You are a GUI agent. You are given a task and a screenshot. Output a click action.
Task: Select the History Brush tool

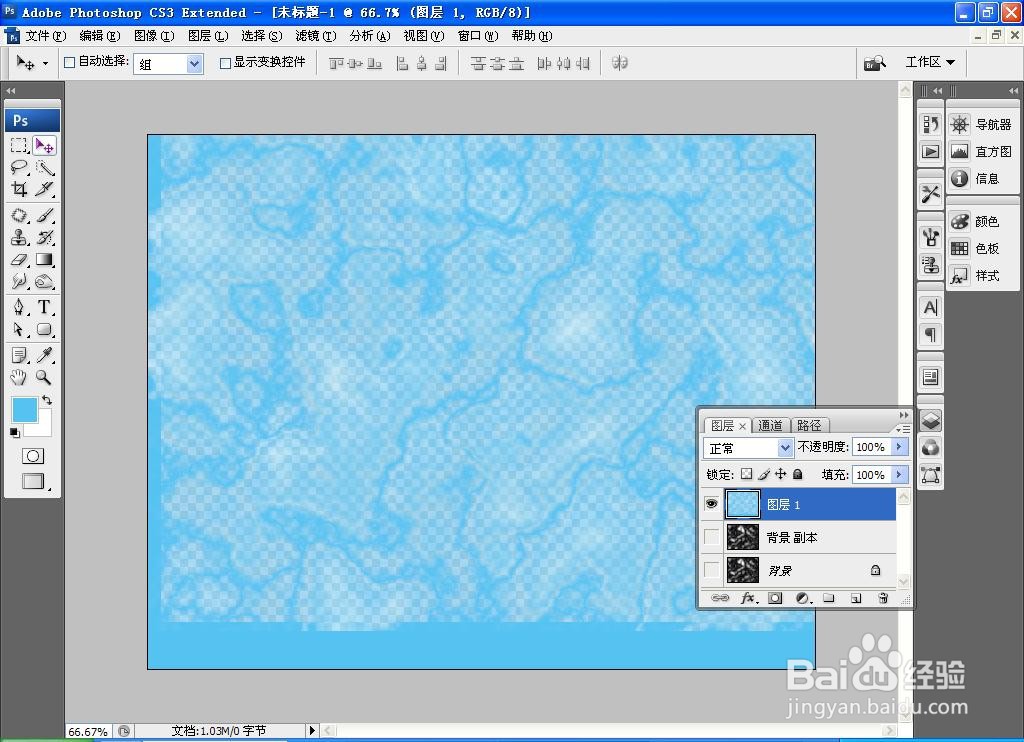point(44,237)
